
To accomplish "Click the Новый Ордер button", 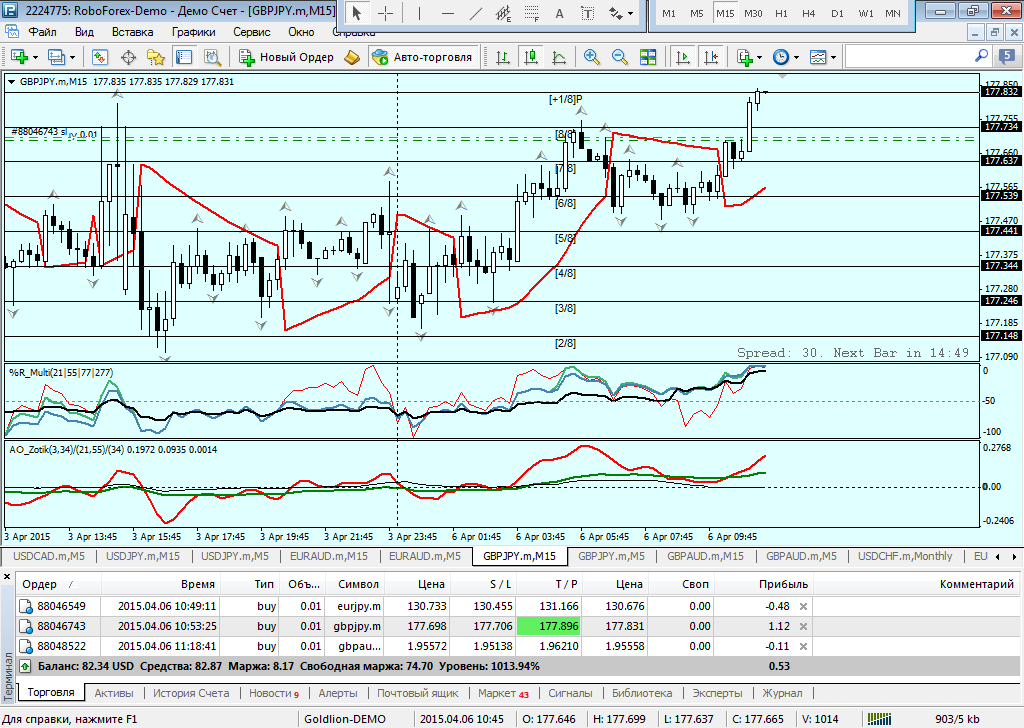I will (x=286, y=57).
